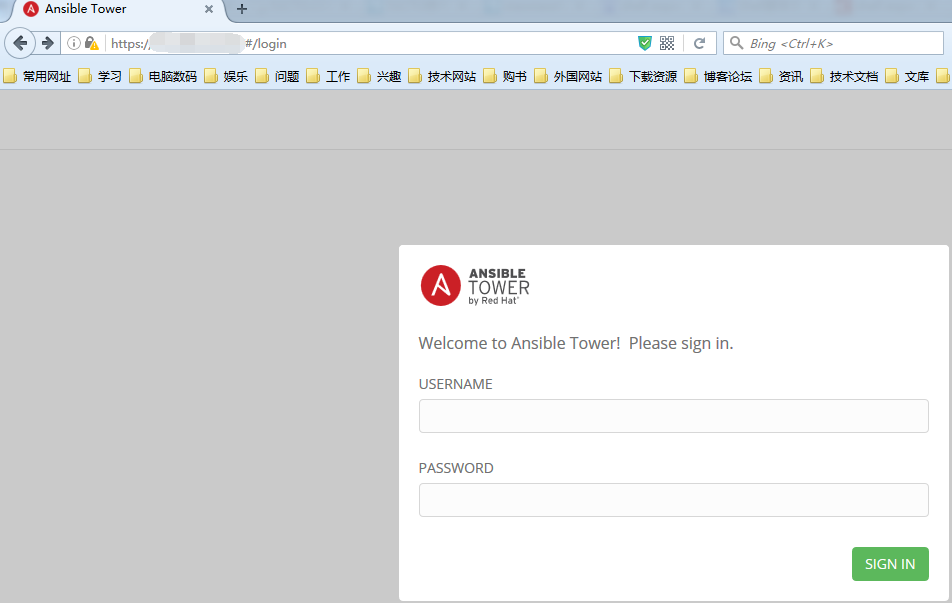Viewport: 952px width, 603px height.
Task: Open the 技术文档 bookmark folder
Action: (x=845, y=77)
